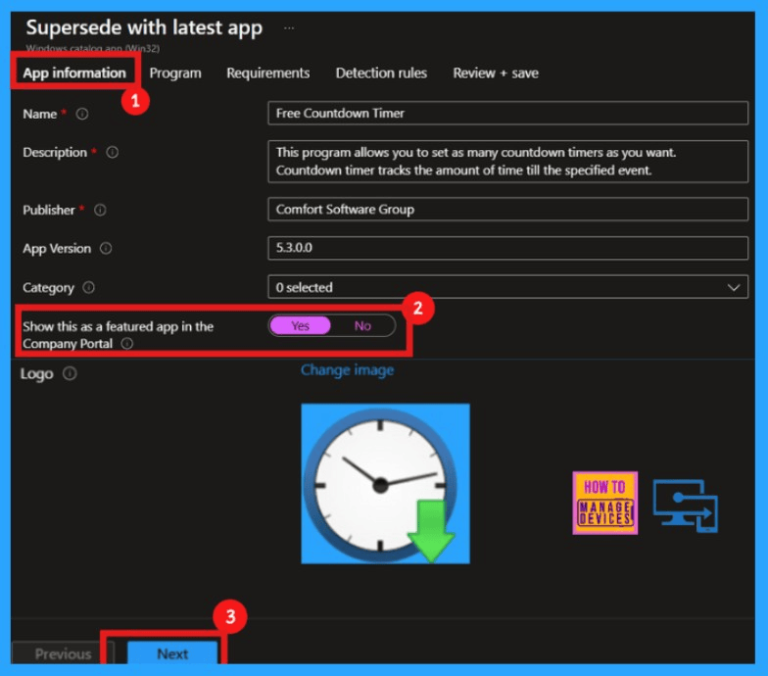Show info tooltip for Name field
Image resolution: width=768 pixels, height=676 pixels.
point(82,114)
